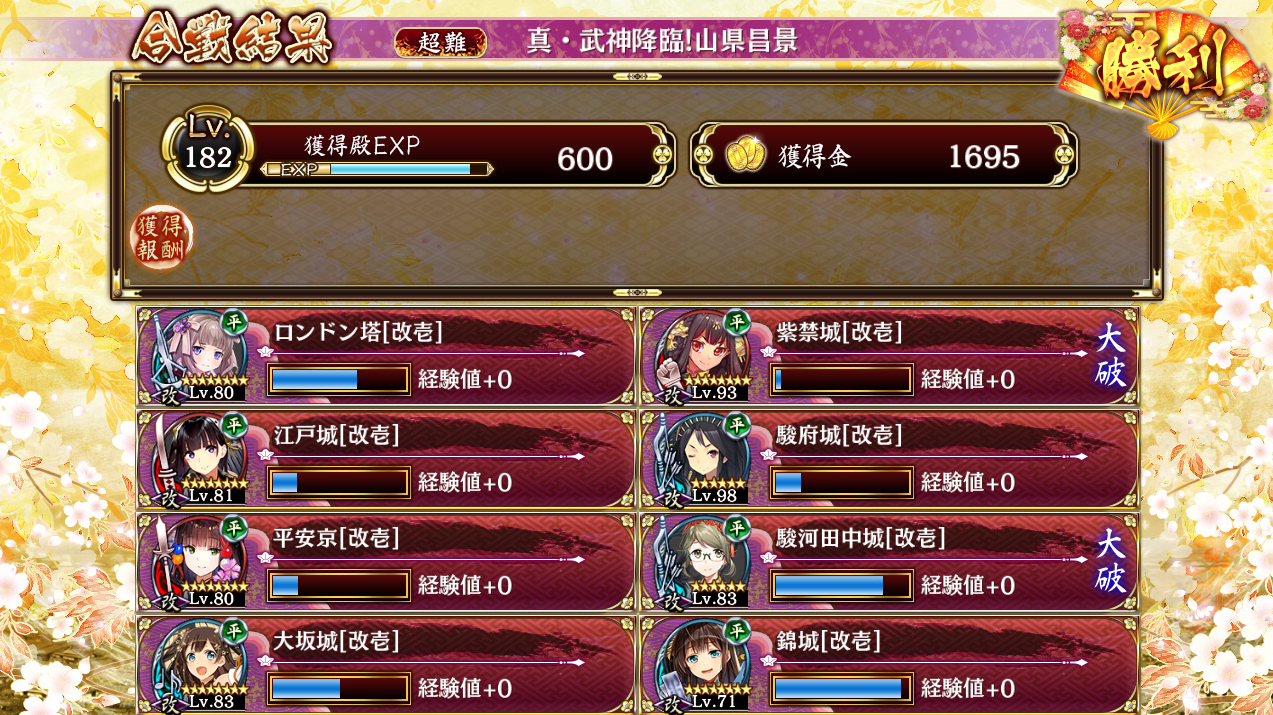Select 平安京[改壱] character portrait
Viewport: 1273px width, 715px height.
[197, 562]
